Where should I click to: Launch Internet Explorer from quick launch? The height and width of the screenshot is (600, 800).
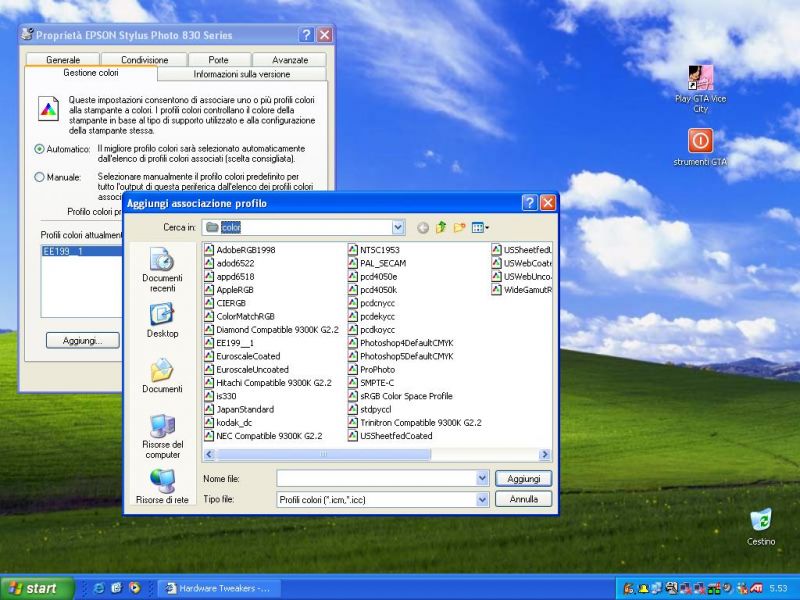[99, 588]
